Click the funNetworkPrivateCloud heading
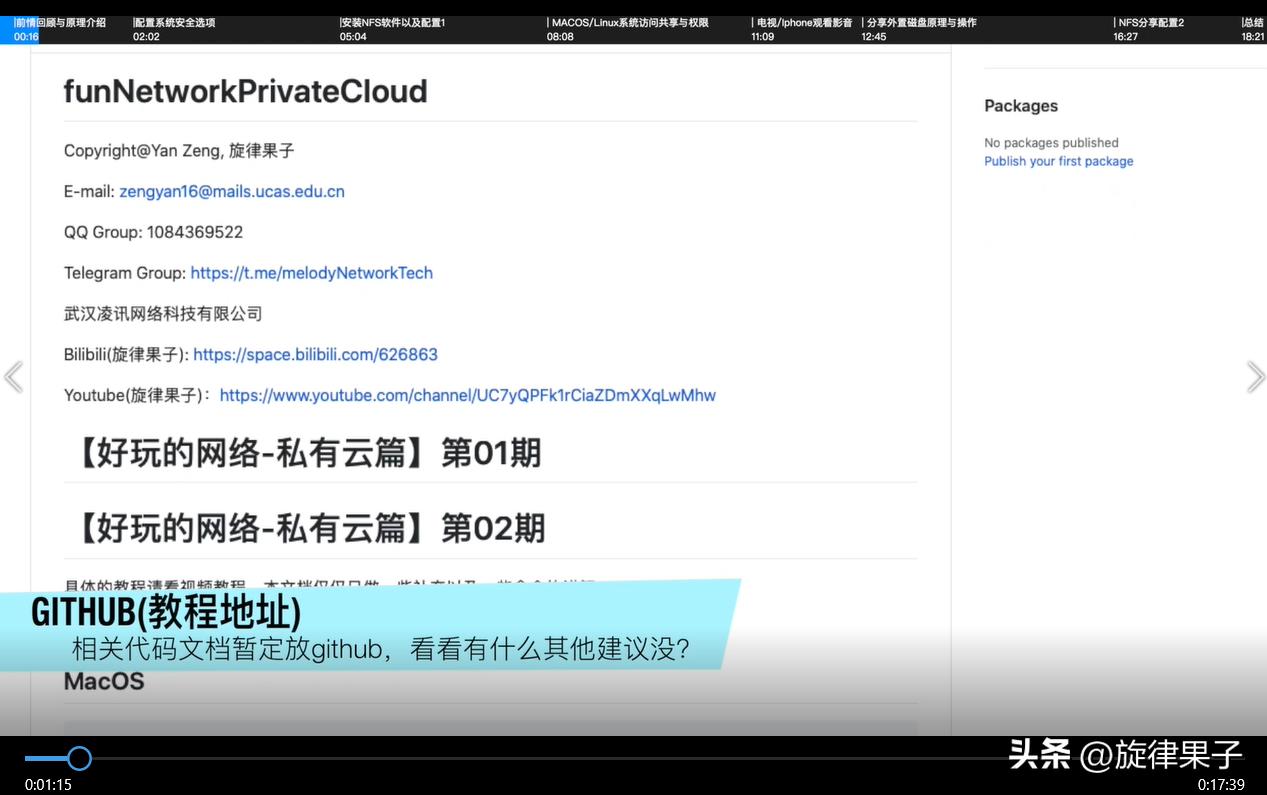This screenshot has height=795, width=1267. coord(244,91)
